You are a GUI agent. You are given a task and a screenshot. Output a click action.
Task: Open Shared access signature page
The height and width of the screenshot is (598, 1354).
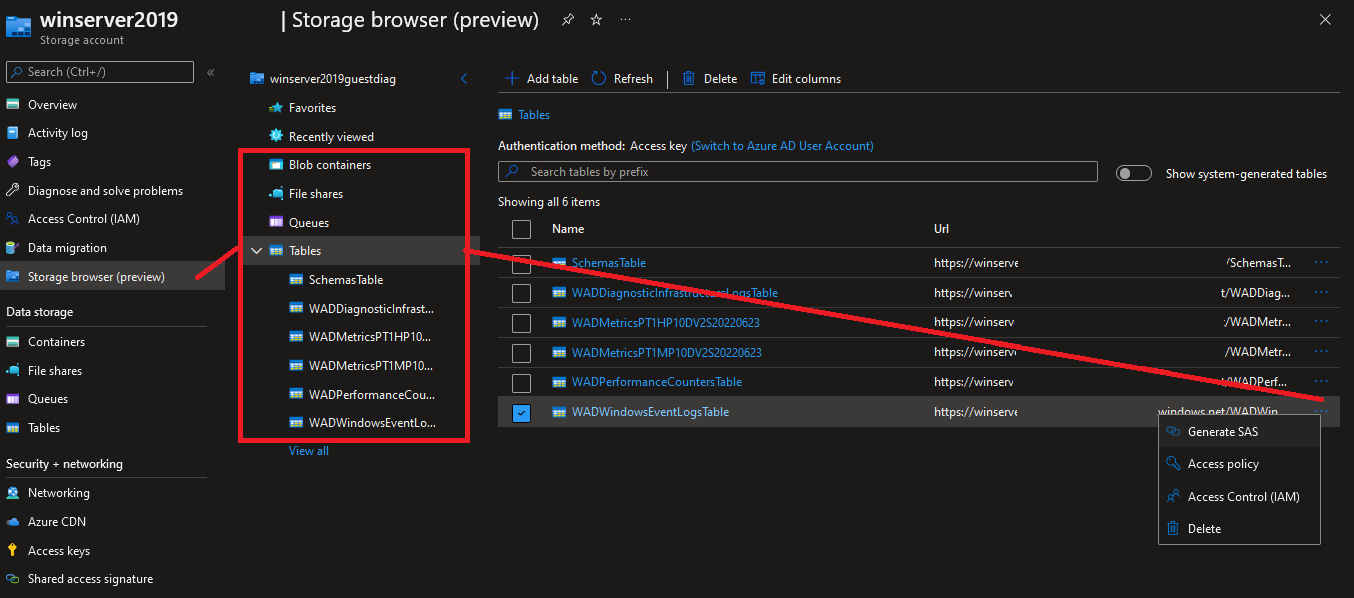[90, 579]
